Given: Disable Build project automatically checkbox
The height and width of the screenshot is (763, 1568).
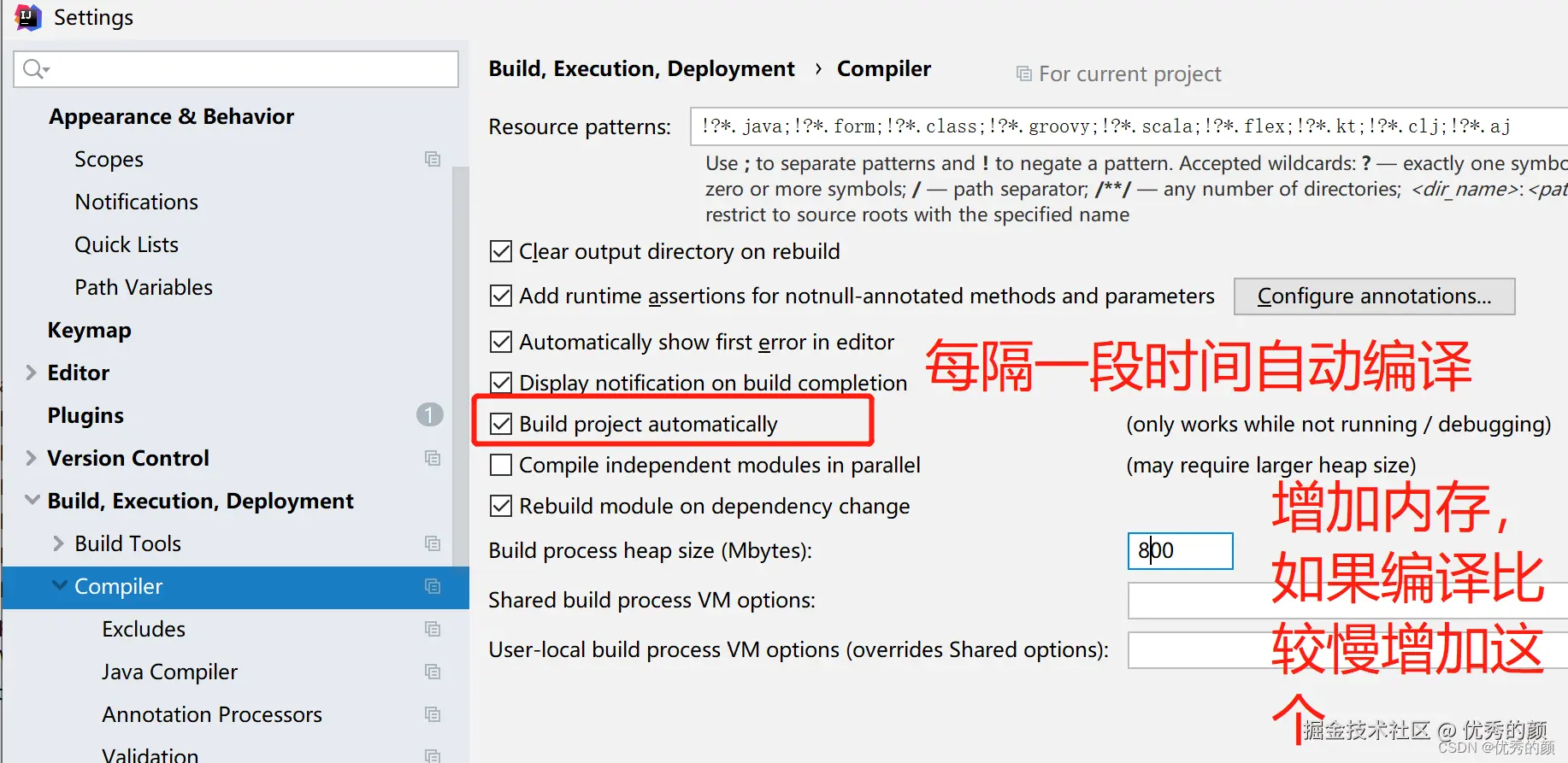Looking at the screenshot, I should click(501, 424).
